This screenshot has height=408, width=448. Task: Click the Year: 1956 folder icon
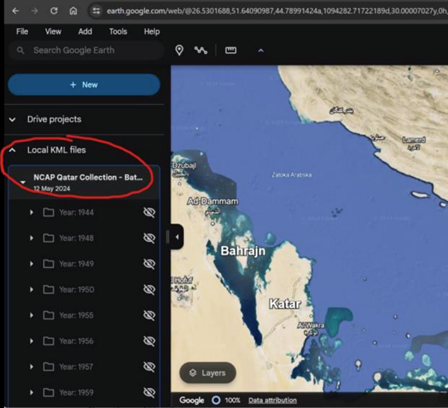[x=49, y=341]
